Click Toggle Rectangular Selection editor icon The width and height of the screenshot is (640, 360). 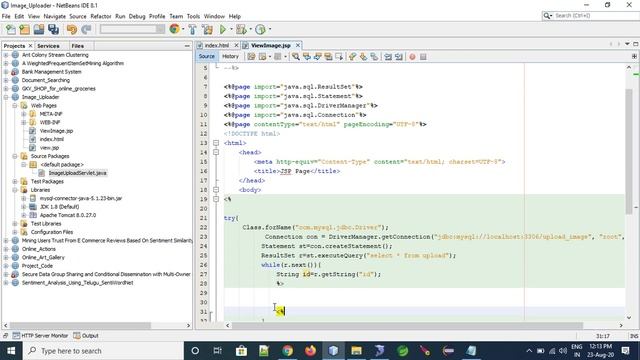click(x=339, y=57)
